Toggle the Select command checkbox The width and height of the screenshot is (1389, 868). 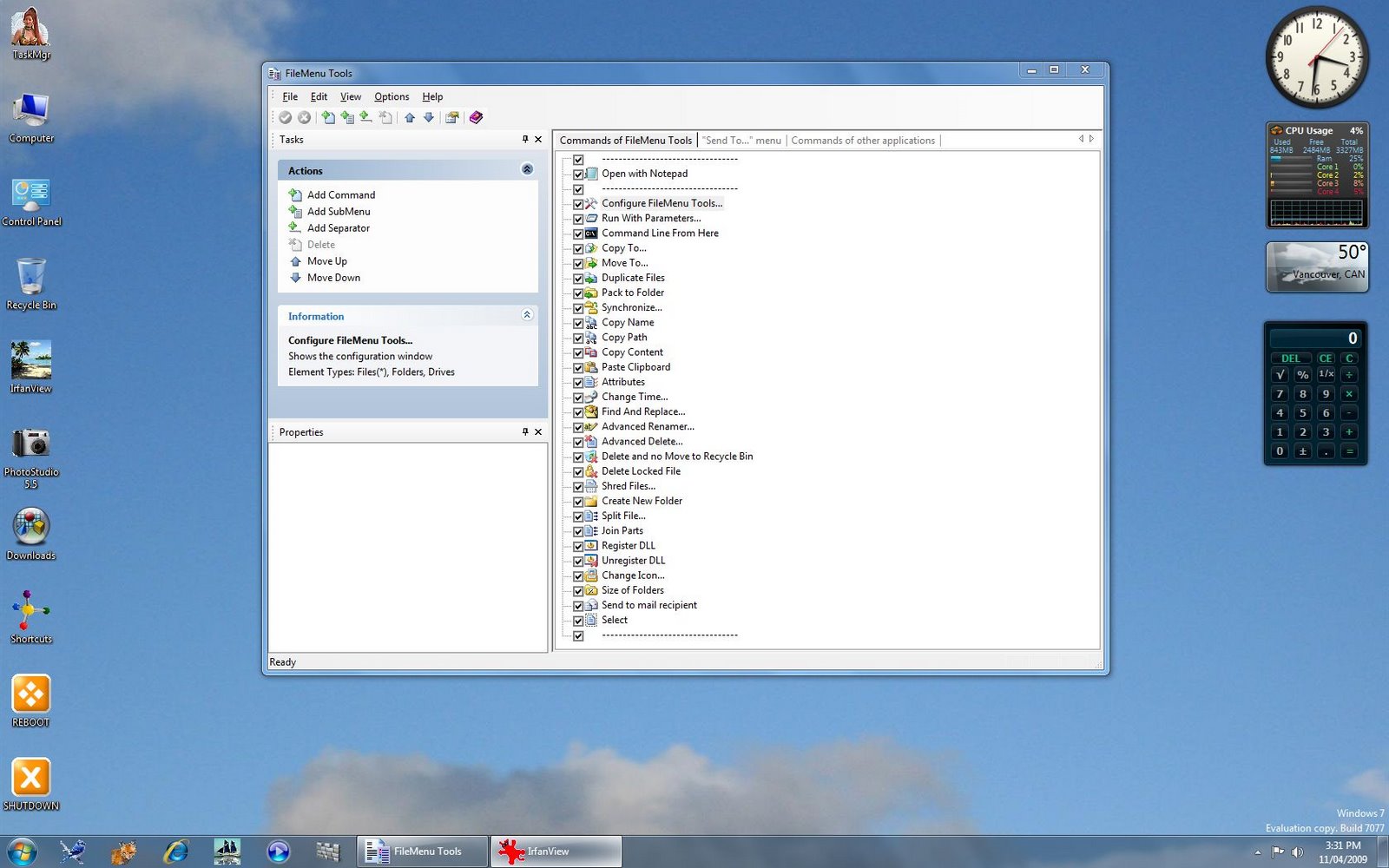tap(578, 621)
